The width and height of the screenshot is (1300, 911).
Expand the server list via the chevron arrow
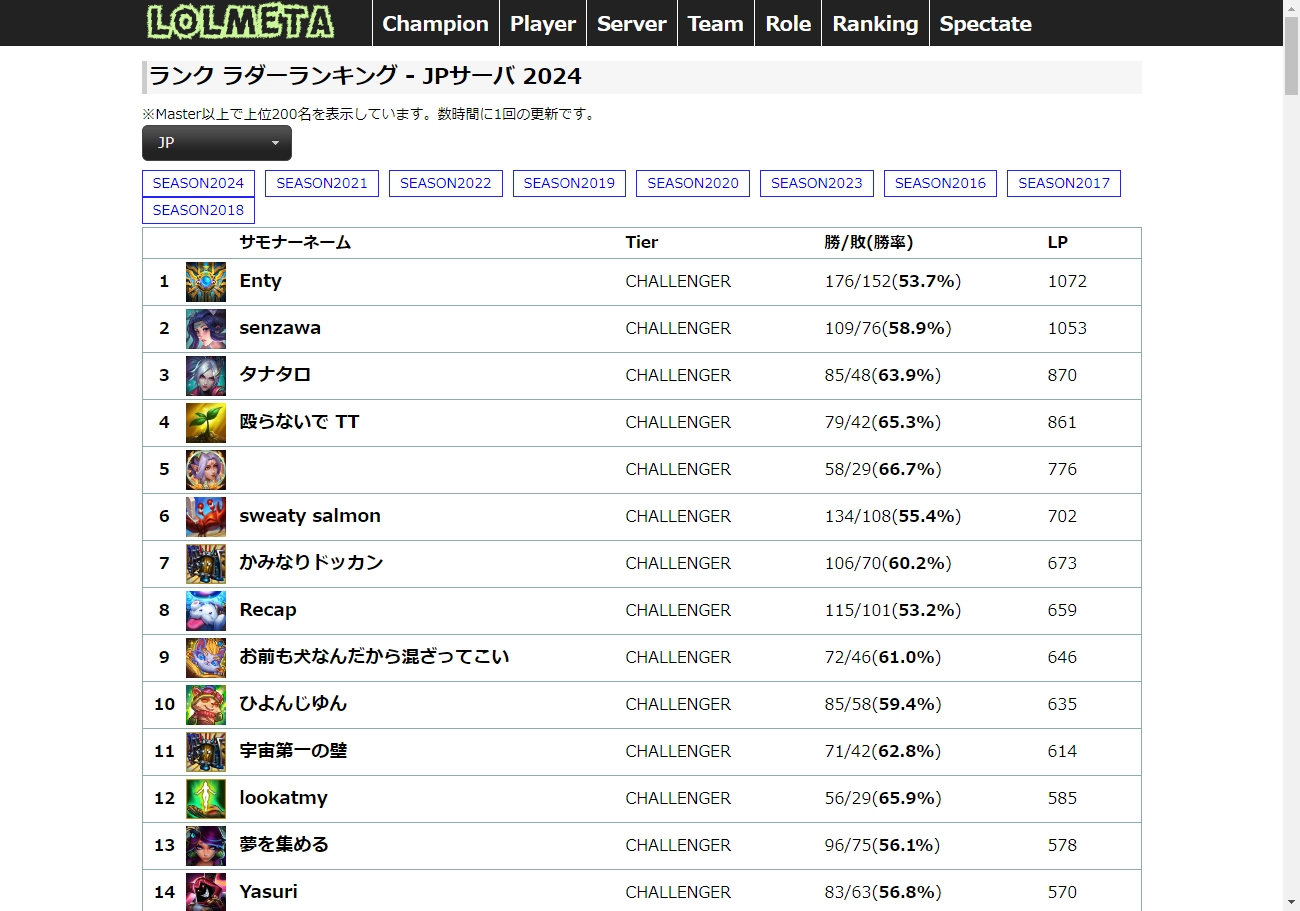coord(275,143)
